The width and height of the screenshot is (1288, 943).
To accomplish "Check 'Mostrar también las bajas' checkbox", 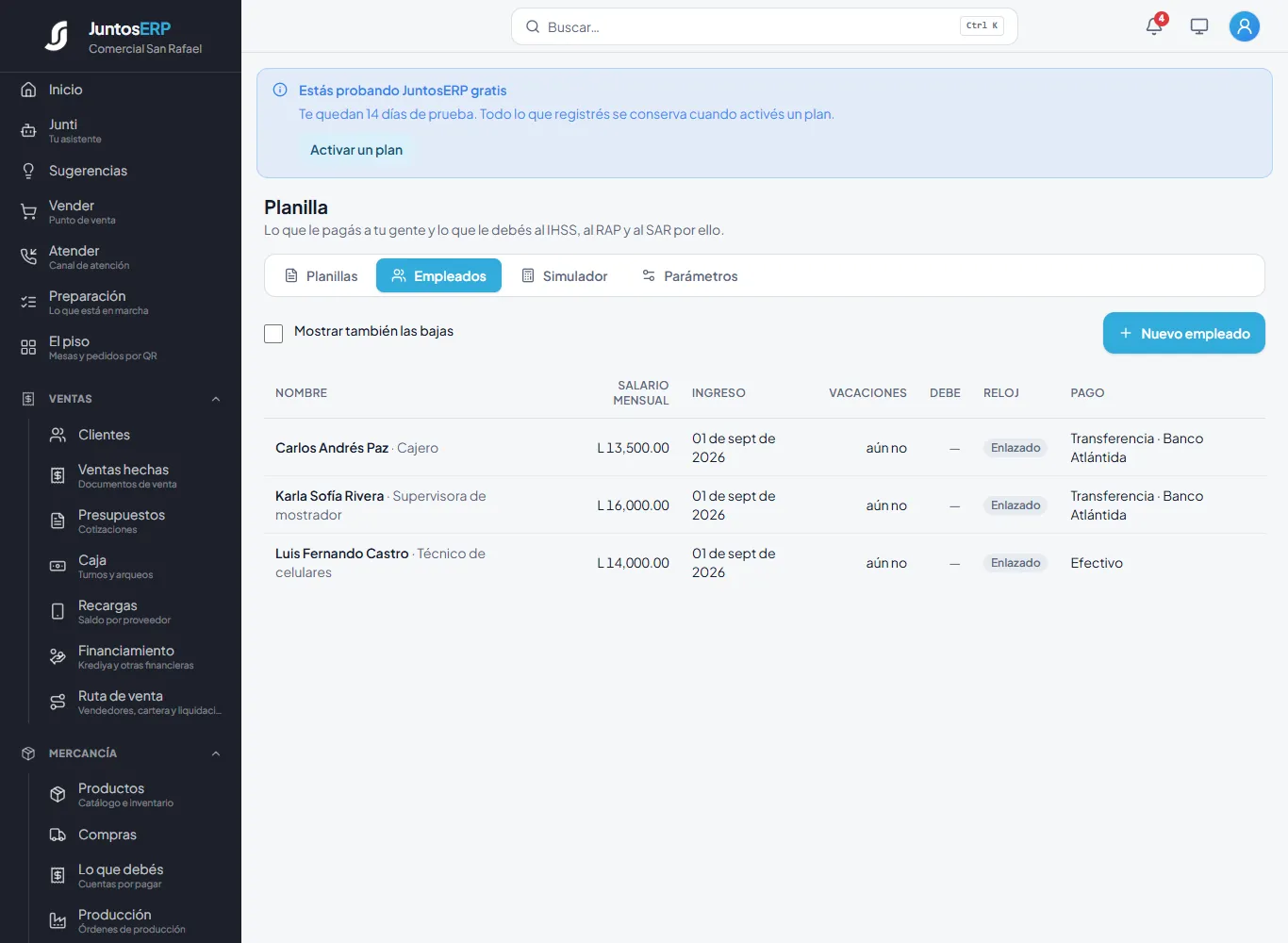I will click(x=273, y=333).
